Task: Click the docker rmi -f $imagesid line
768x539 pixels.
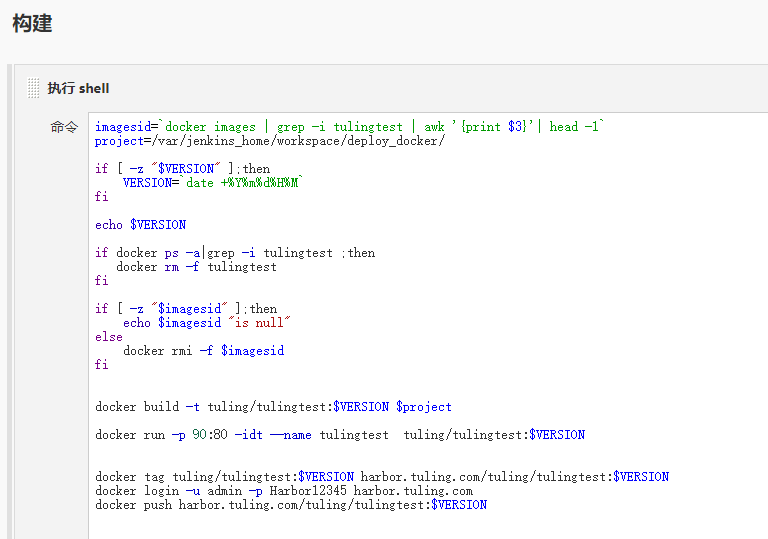Action: [203, 350]
